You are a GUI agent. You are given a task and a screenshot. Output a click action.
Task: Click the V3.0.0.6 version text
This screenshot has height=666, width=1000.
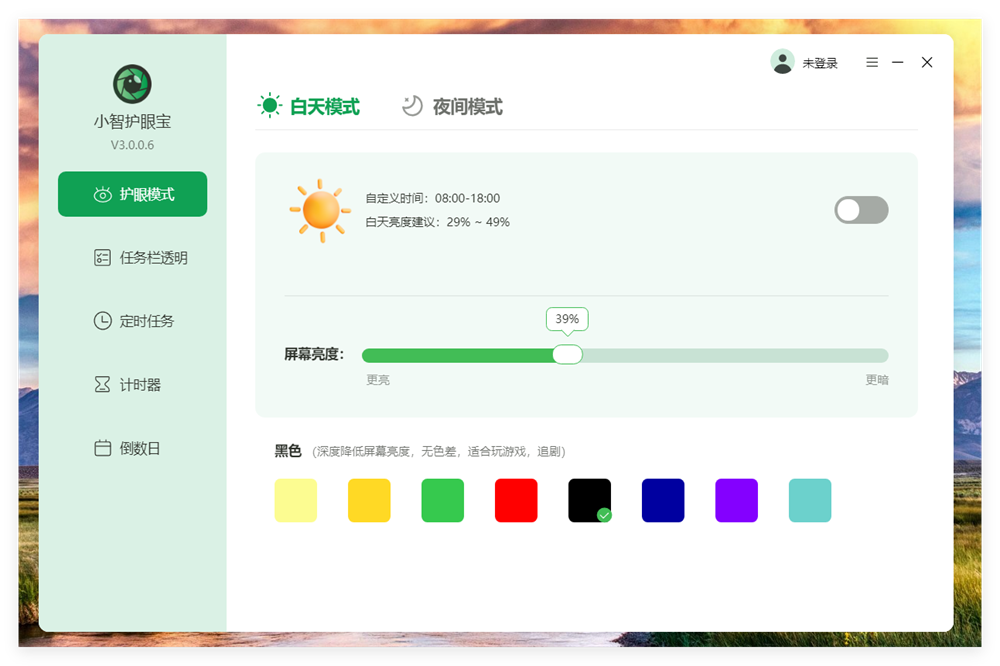point(132,145)
